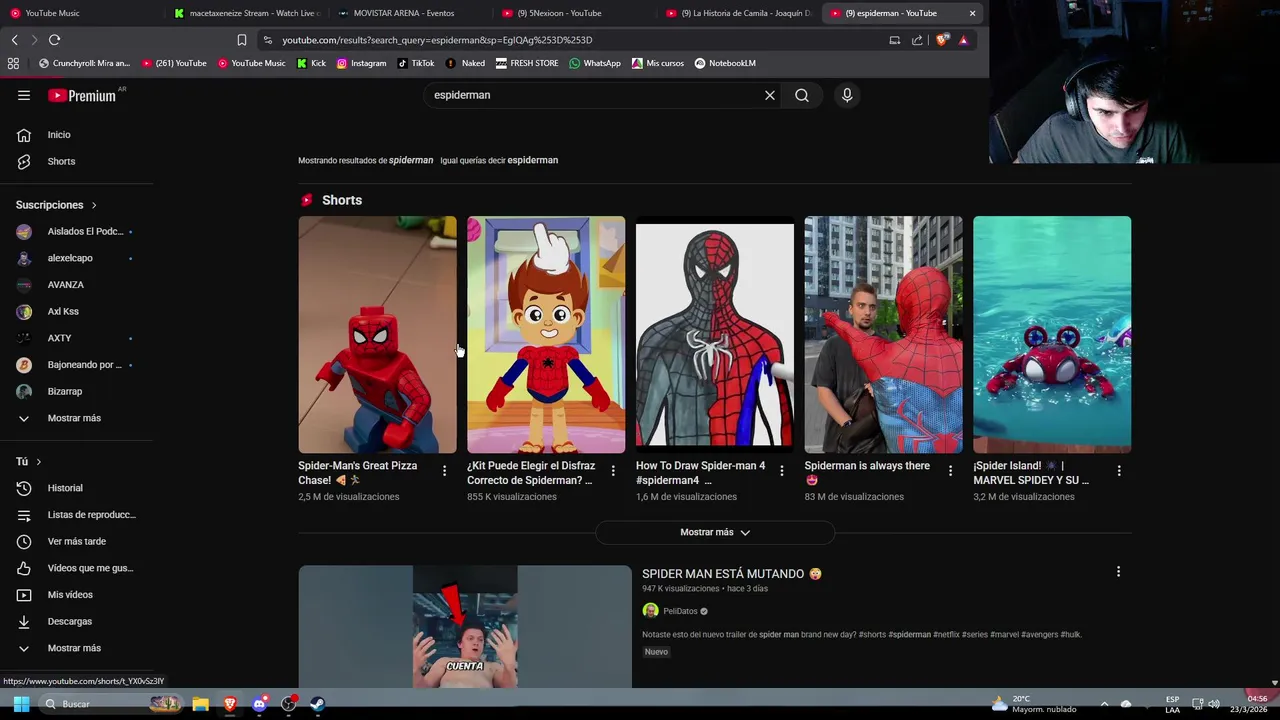Open options for Spider-Man's Great Pizza Chase short
The width and height of the screenshot is (1280, 720).
pos(445,470)
